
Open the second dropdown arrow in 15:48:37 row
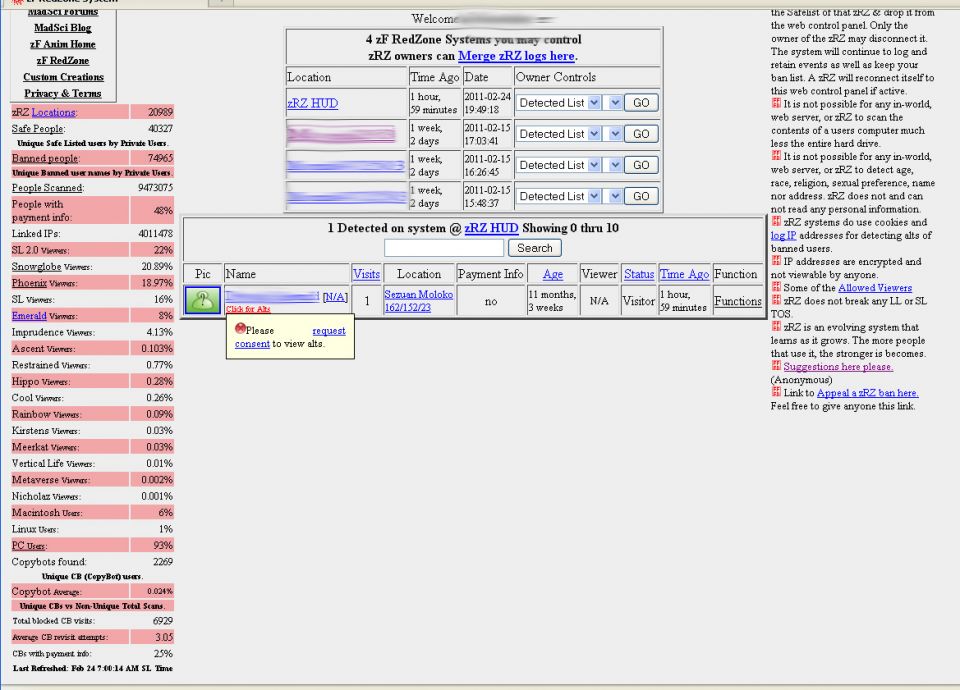615,197
